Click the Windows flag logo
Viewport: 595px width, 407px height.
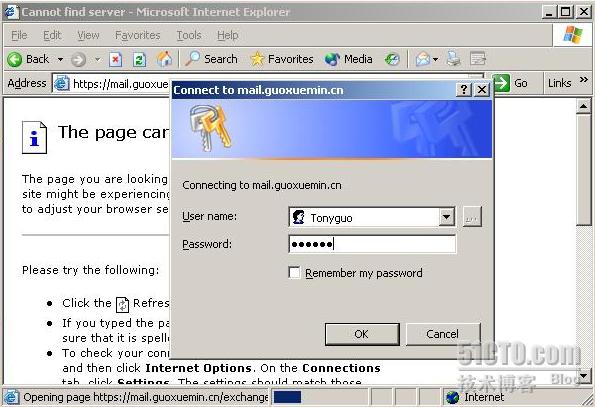click(573, 35)
